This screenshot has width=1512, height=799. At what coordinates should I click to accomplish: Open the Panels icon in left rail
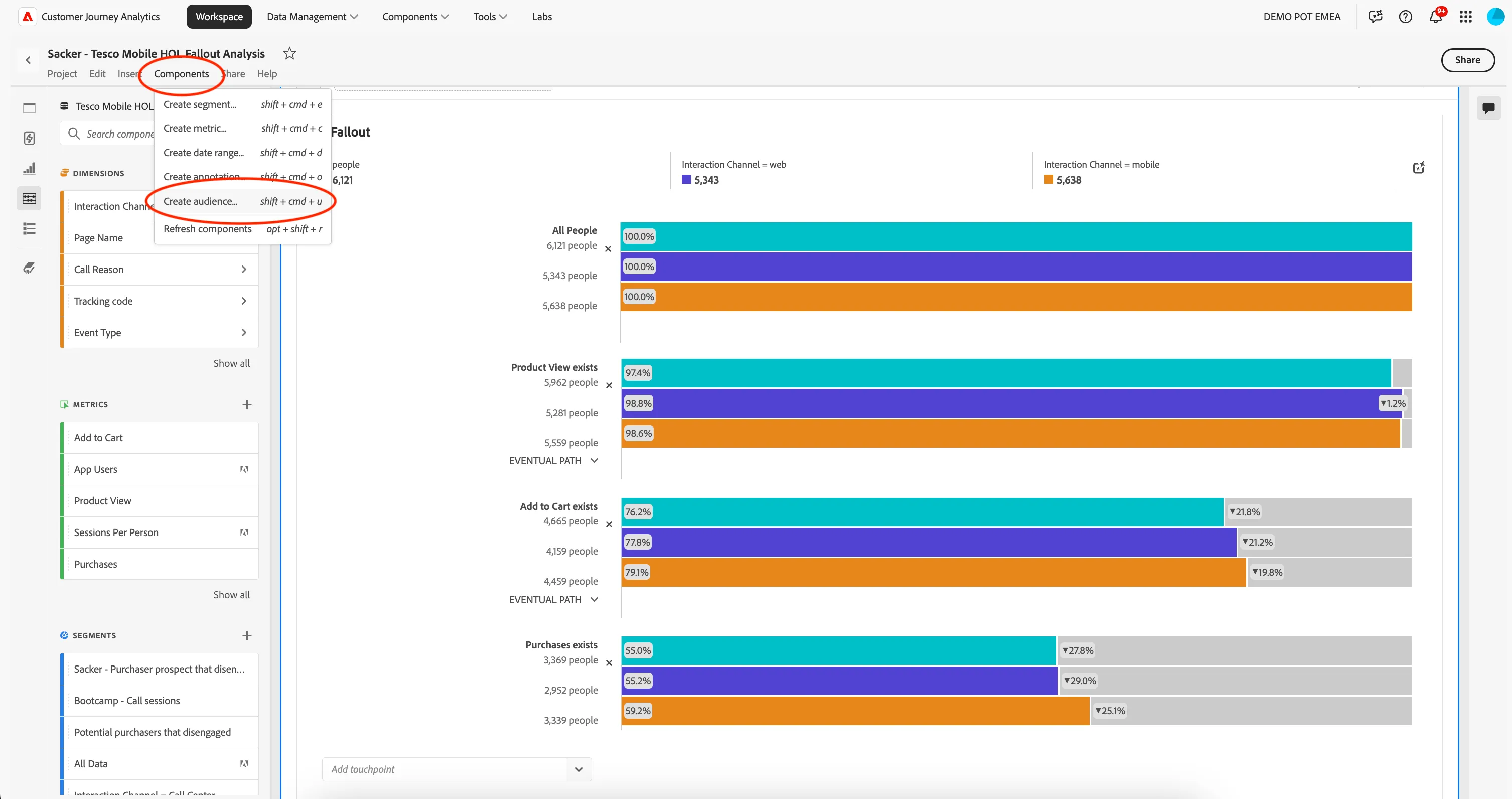coord(29,108)
